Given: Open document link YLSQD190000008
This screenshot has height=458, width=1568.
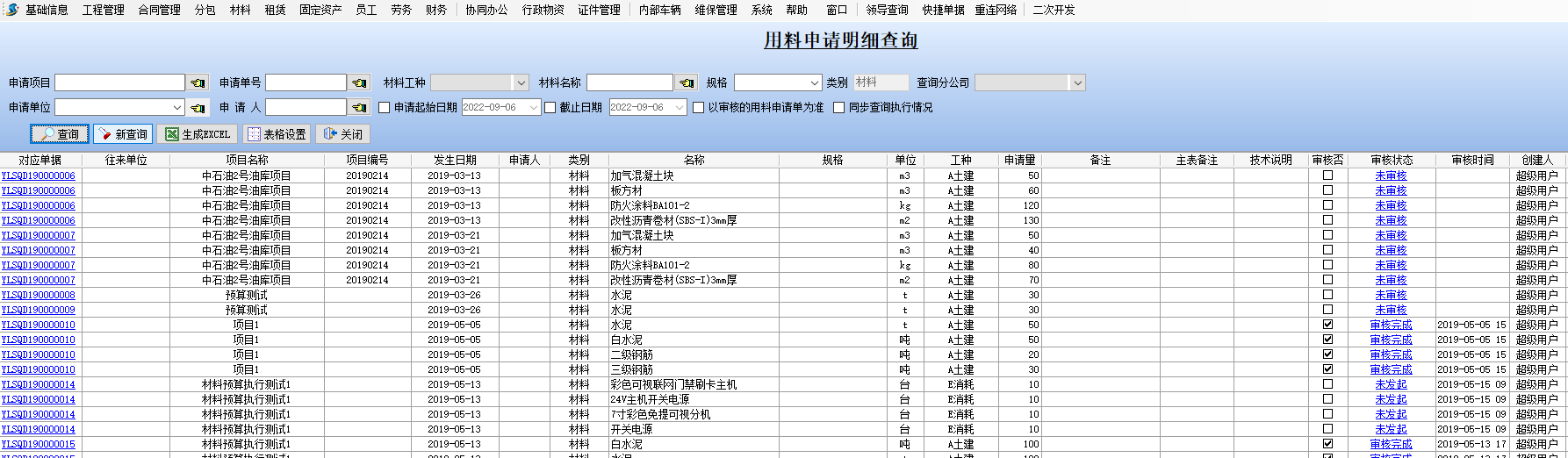Looking at the screenshot, I should click(x=39, y=295).
